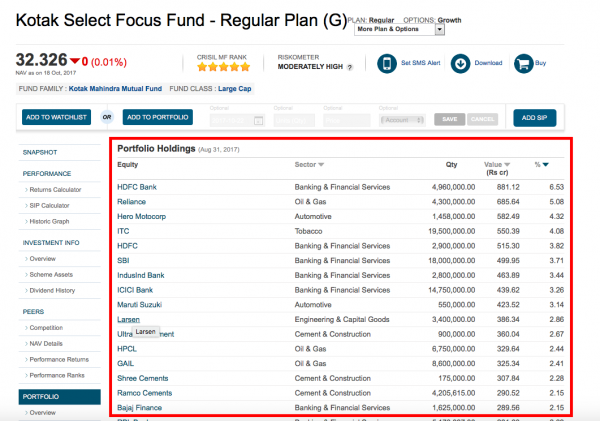Click the Engineering & Capital Goods sector cell

(342, 320)
